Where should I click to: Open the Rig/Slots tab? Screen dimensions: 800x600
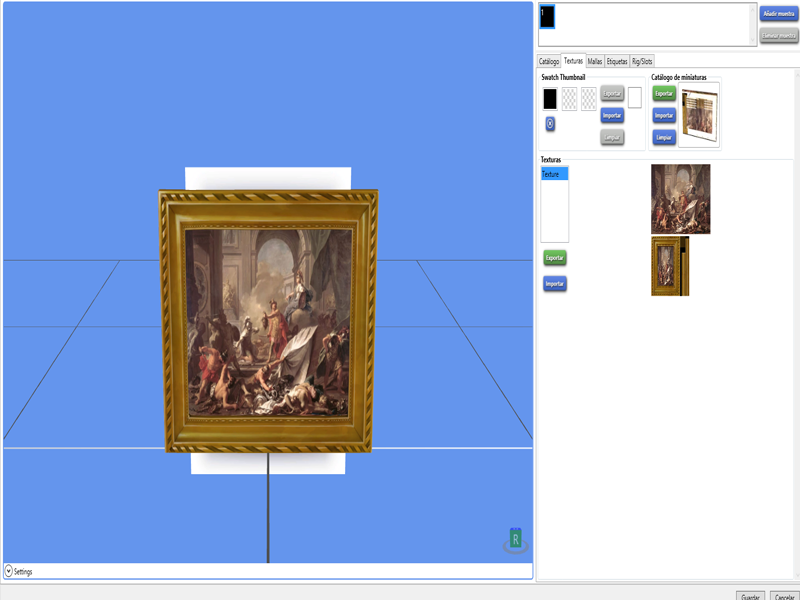tap(642, 61)
